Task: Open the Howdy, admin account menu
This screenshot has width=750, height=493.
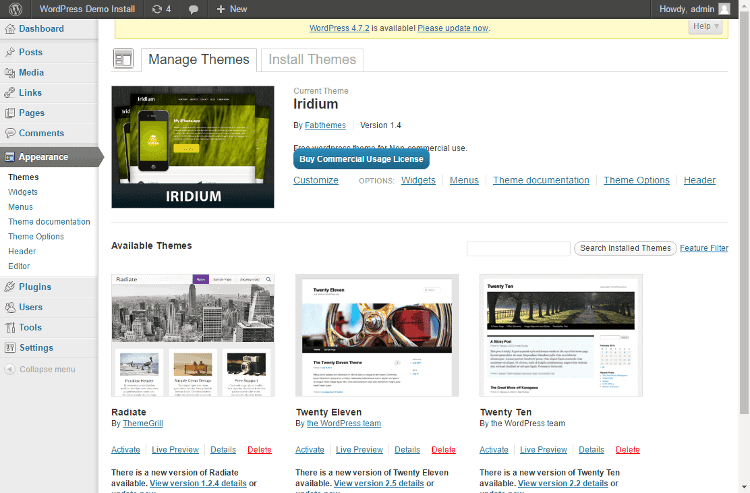Action: click(695, 9)
